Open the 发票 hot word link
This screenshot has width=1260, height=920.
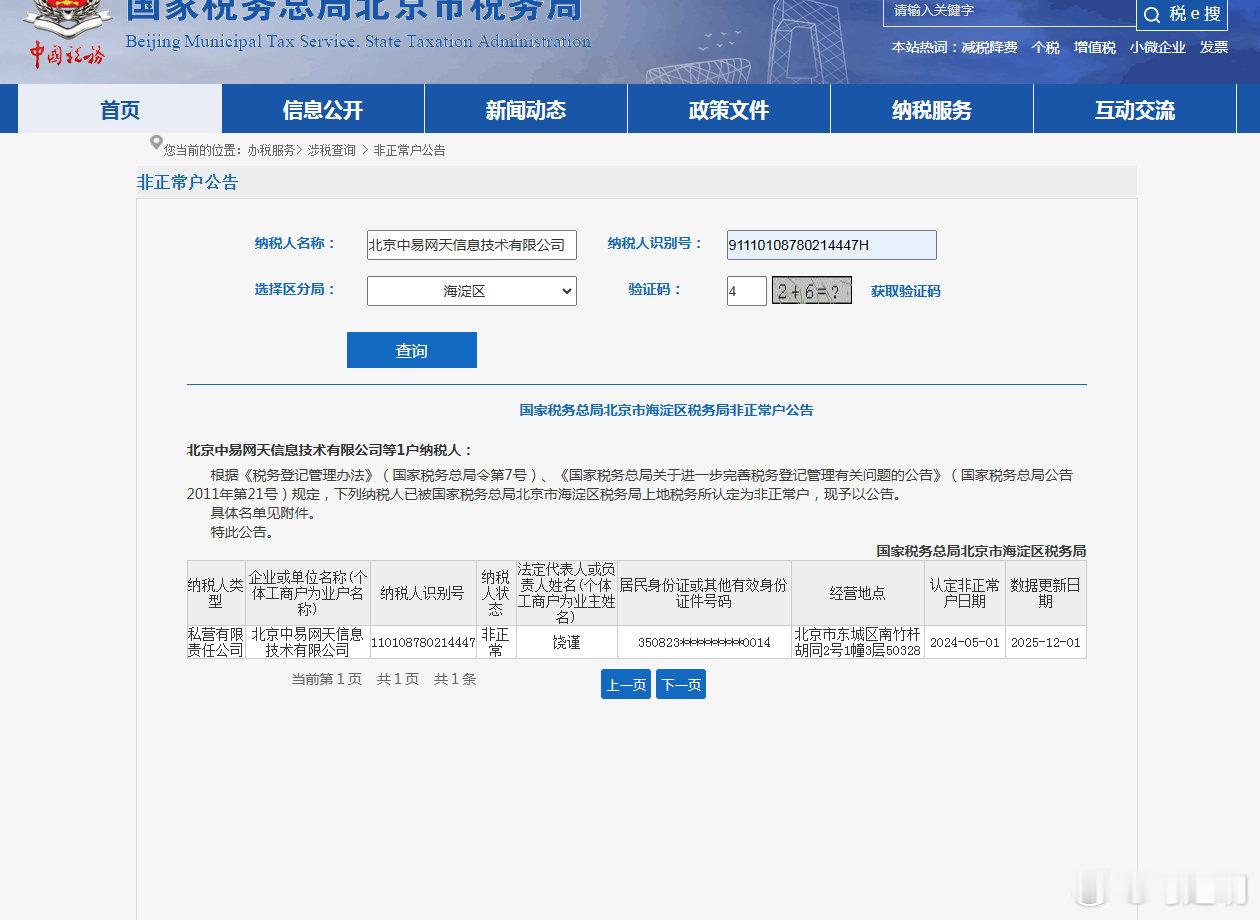coord(1213,47)
